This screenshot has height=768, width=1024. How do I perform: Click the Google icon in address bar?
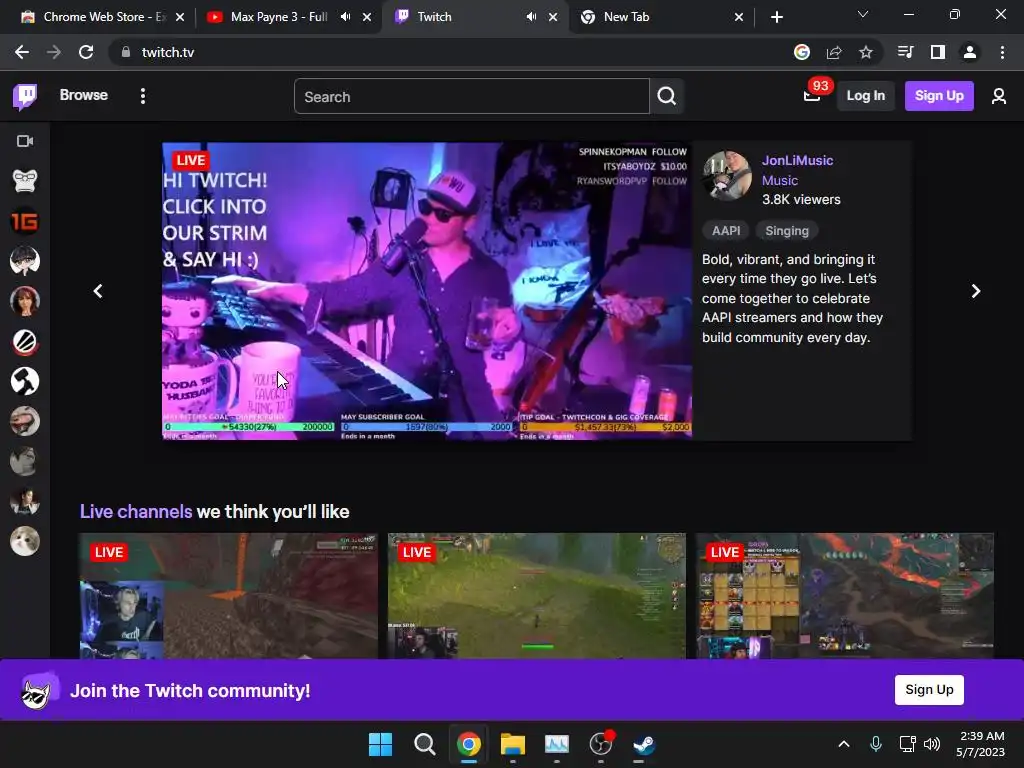click(801, 52)
